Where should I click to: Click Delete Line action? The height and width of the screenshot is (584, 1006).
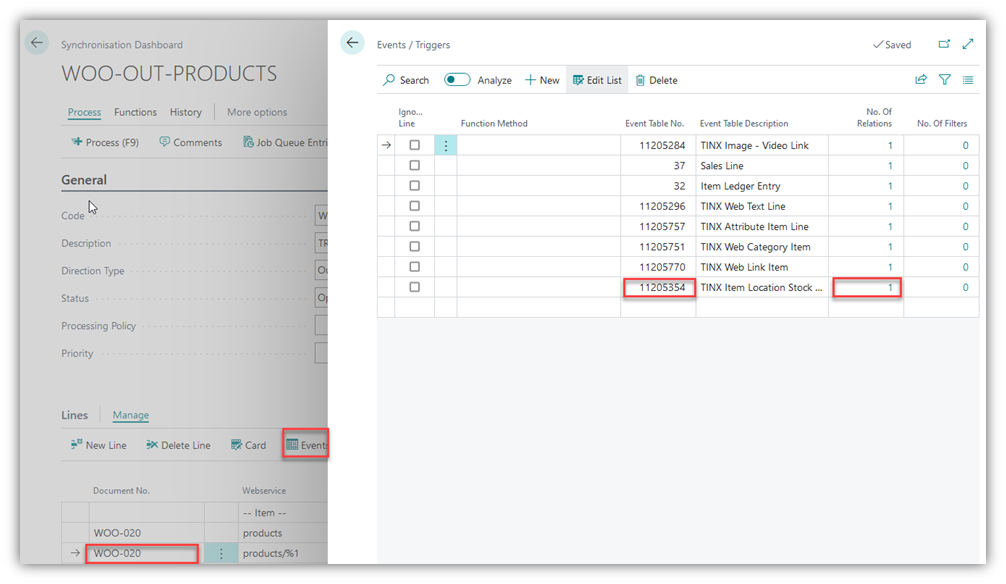coord(178,445)
